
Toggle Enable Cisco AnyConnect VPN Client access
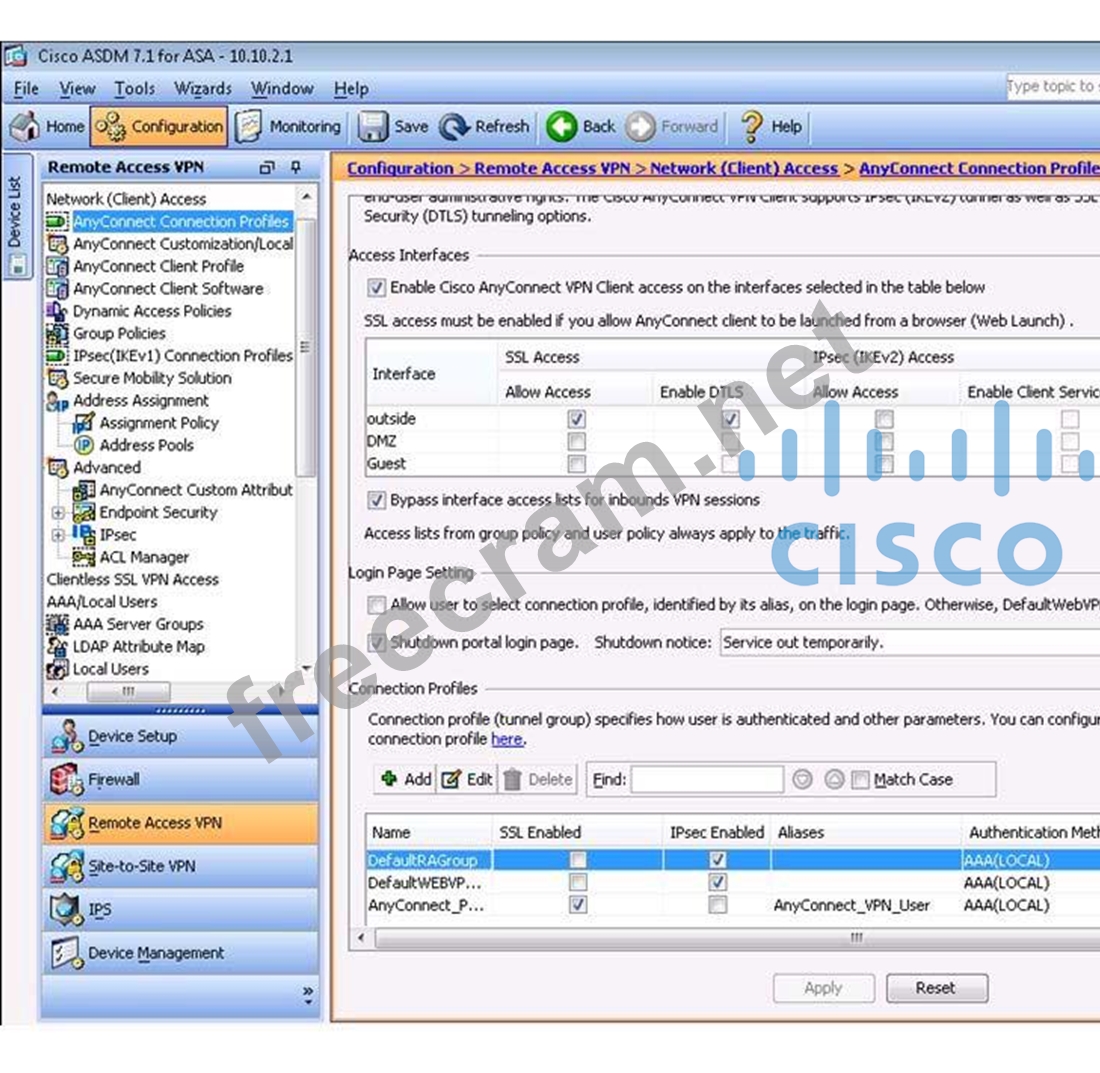[377, 288]
